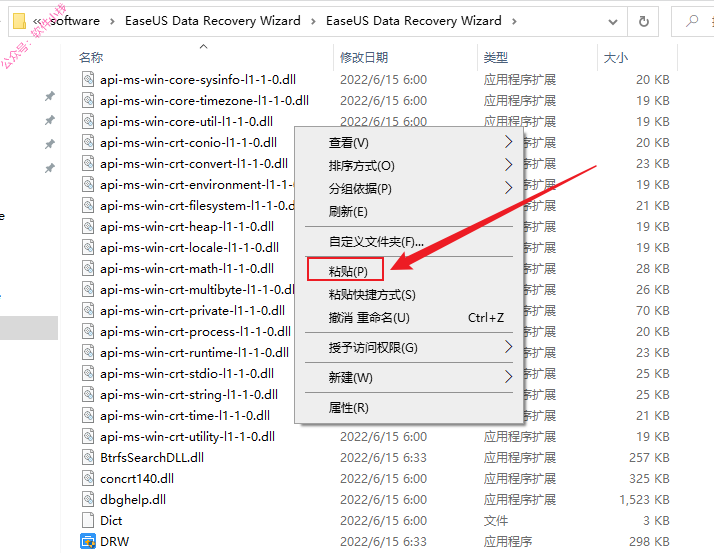
Task: Select the api-ms-win-crt-time-l1-1-0.dll file name
Action: [185, 416]
